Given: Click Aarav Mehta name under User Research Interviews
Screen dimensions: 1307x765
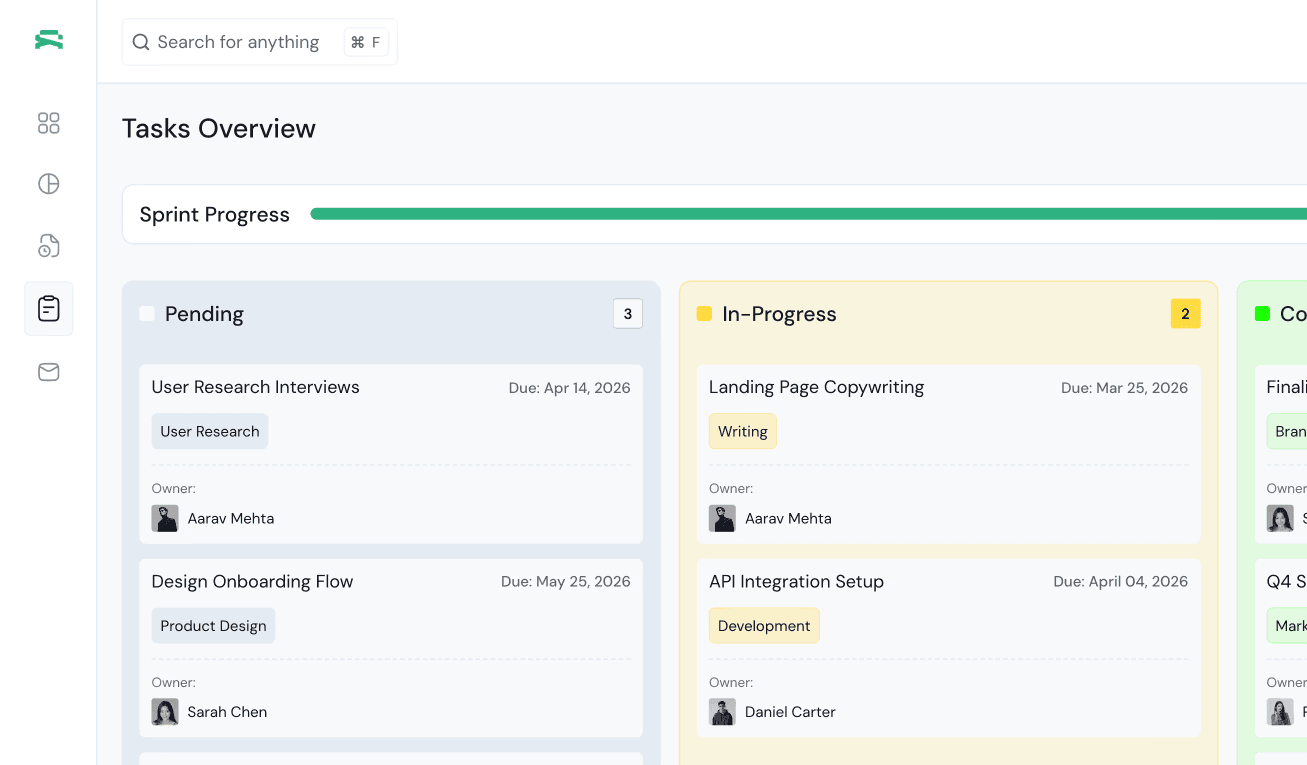Looking at the screenshot, I should coord(231,518).
